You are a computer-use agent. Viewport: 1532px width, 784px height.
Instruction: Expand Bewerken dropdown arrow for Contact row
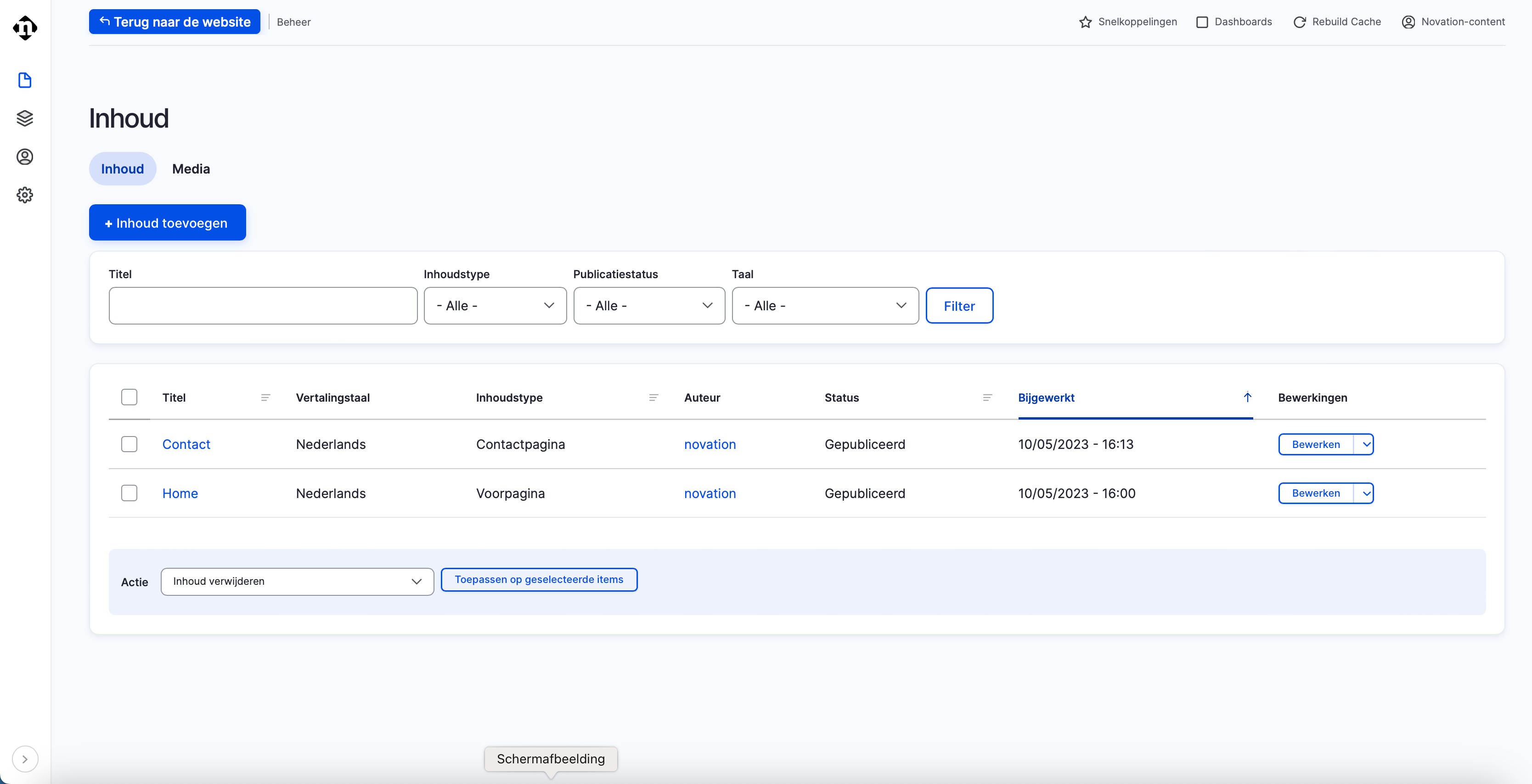pos(1366,444)
